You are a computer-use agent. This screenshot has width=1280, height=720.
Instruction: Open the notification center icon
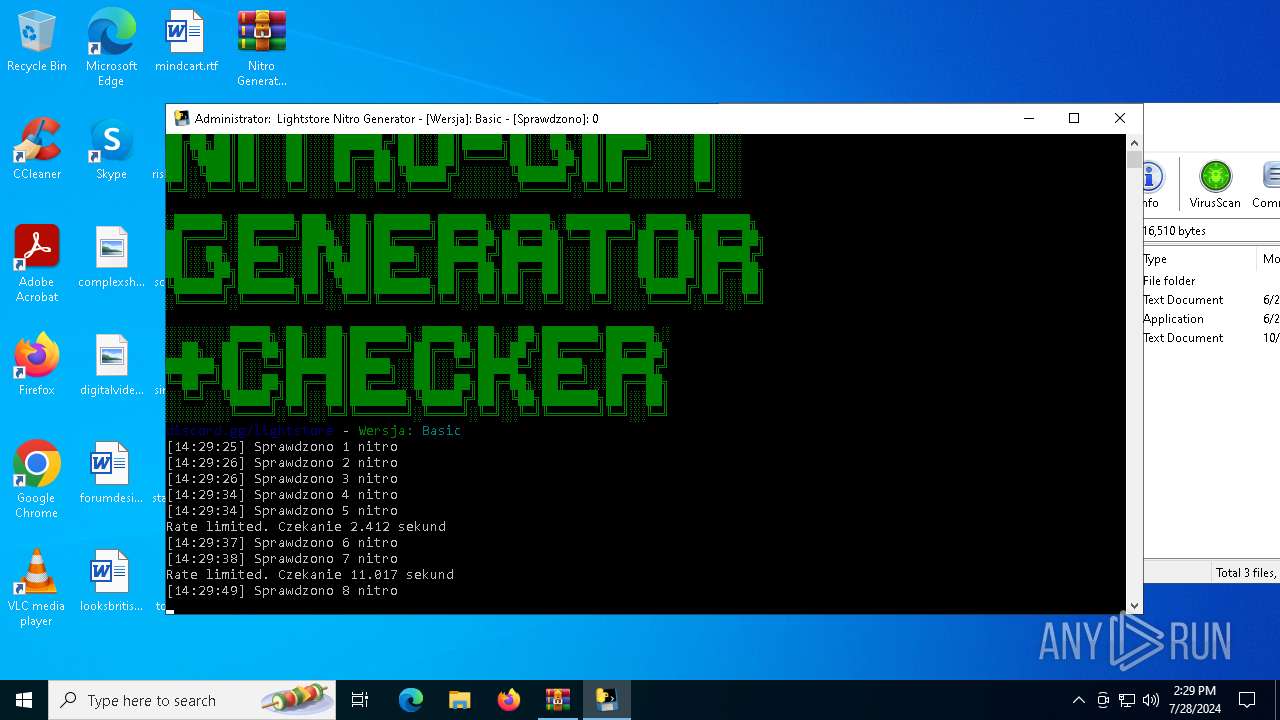coord(1247,700)
